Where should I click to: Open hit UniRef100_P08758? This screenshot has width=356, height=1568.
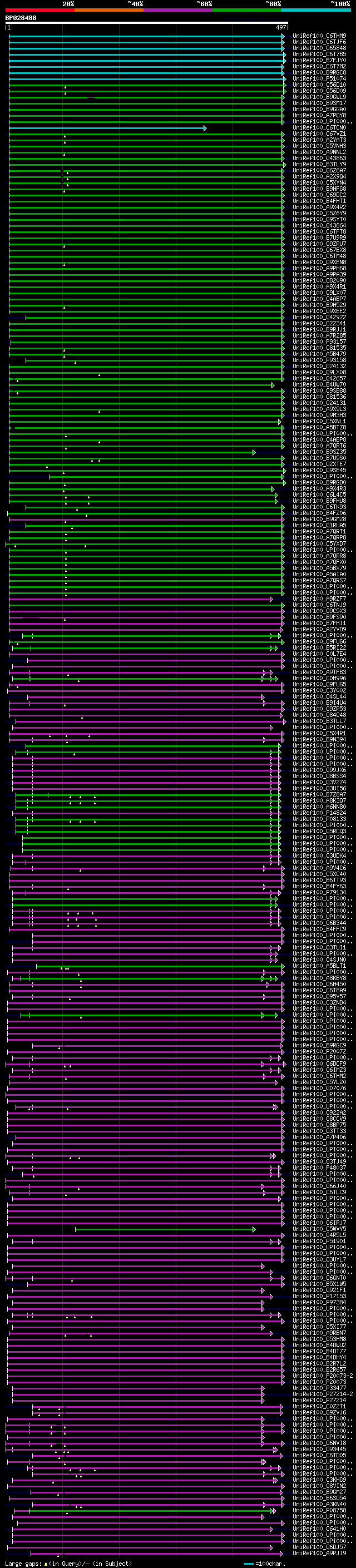(319, 1510)
